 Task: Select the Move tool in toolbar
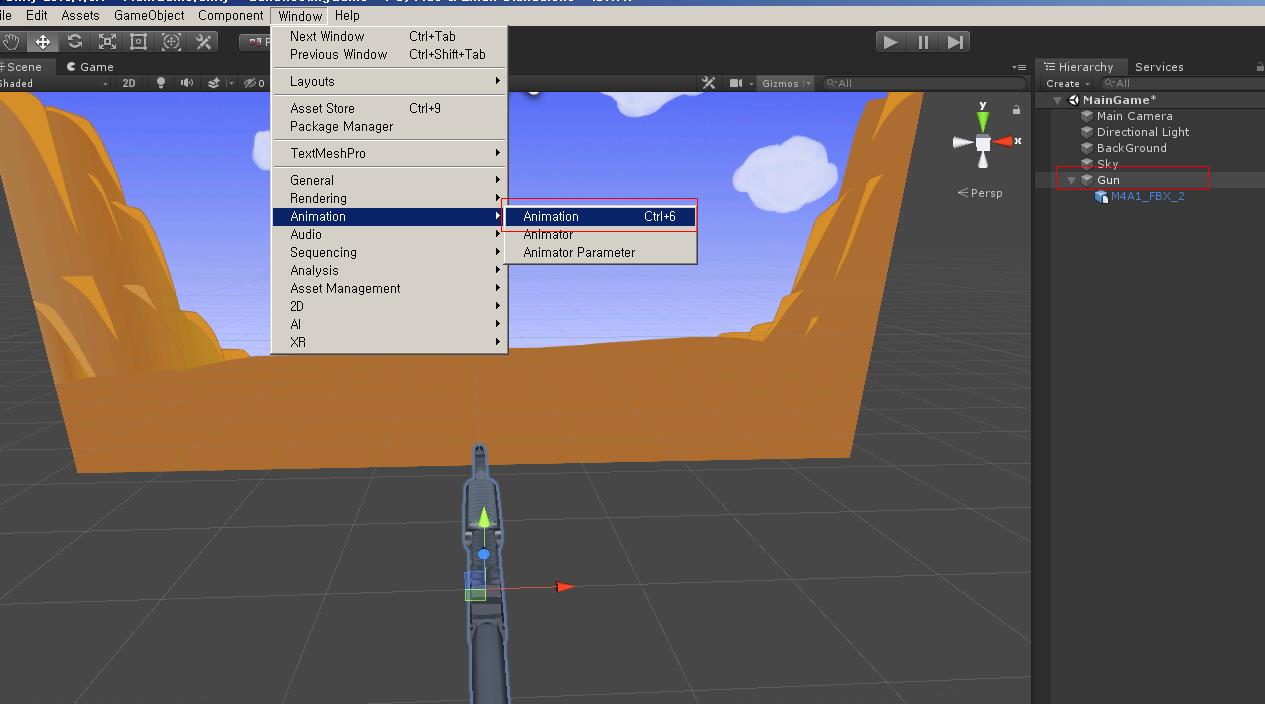43,42
